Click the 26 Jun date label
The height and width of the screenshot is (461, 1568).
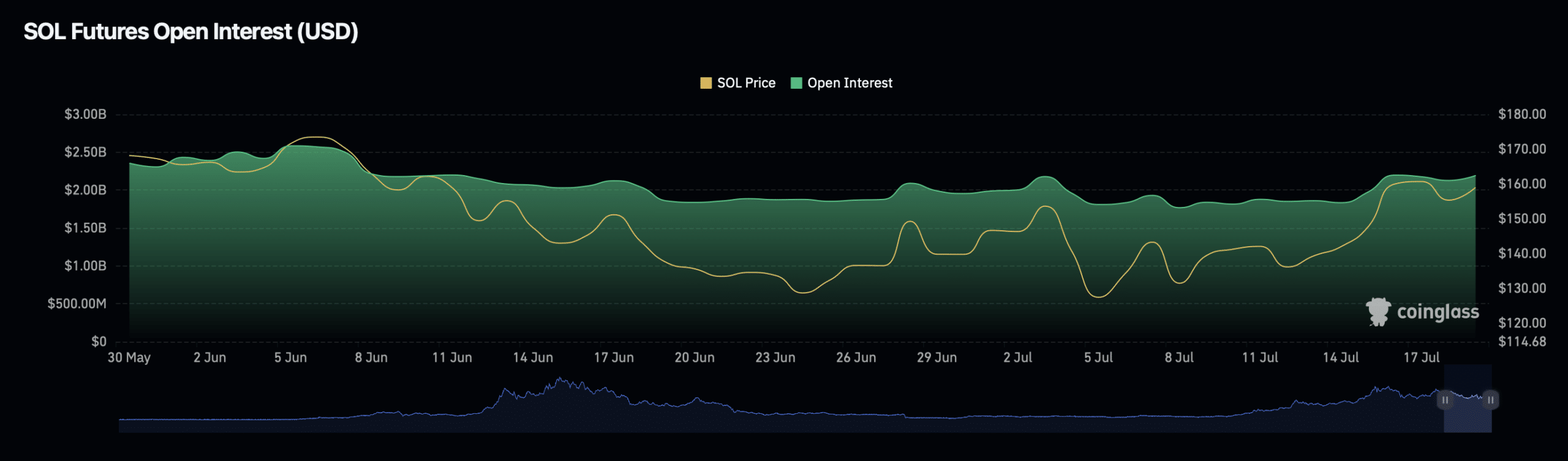856,358
